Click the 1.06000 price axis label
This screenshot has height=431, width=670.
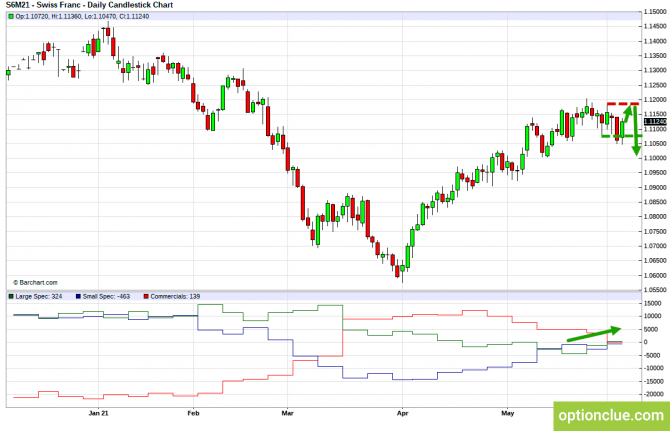655,276
